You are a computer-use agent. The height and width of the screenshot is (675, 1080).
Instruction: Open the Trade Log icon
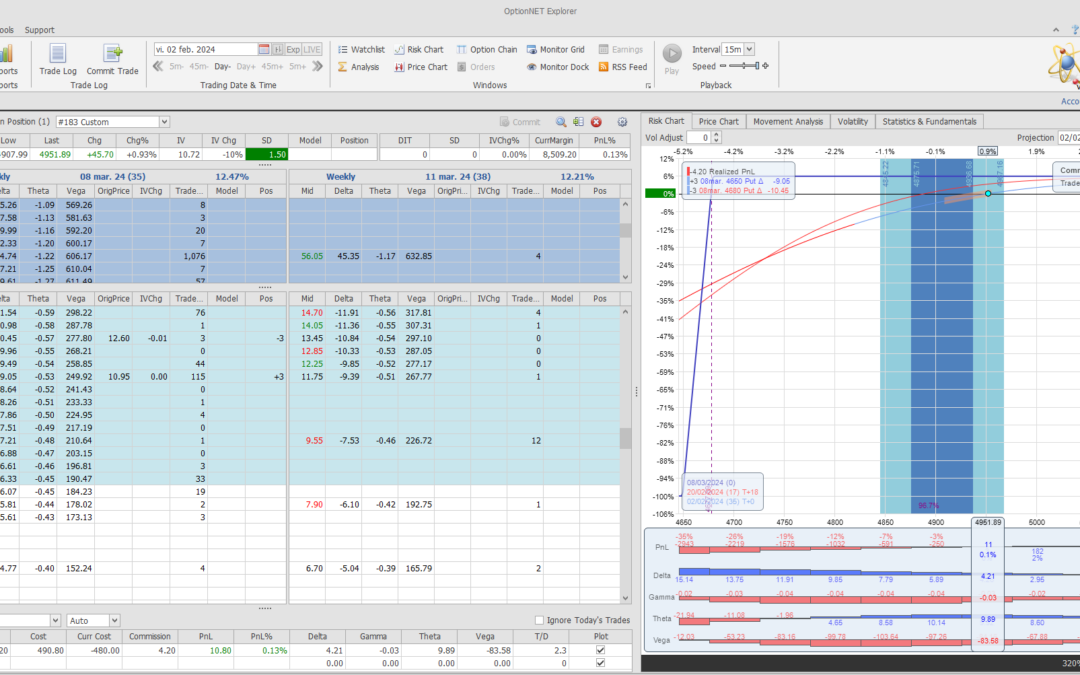coord(58,59)
